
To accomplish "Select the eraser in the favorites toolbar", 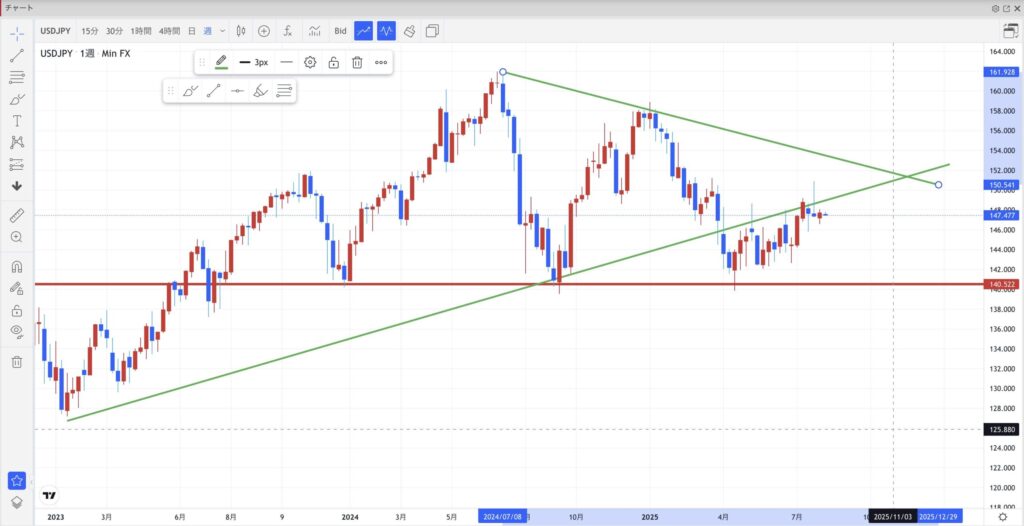I will 261,91.
